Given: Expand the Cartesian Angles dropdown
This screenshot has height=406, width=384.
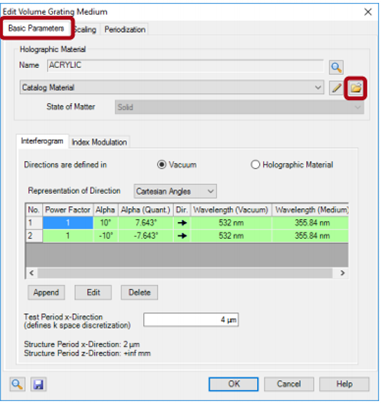Looking at the screenshot, I should 175,191.
